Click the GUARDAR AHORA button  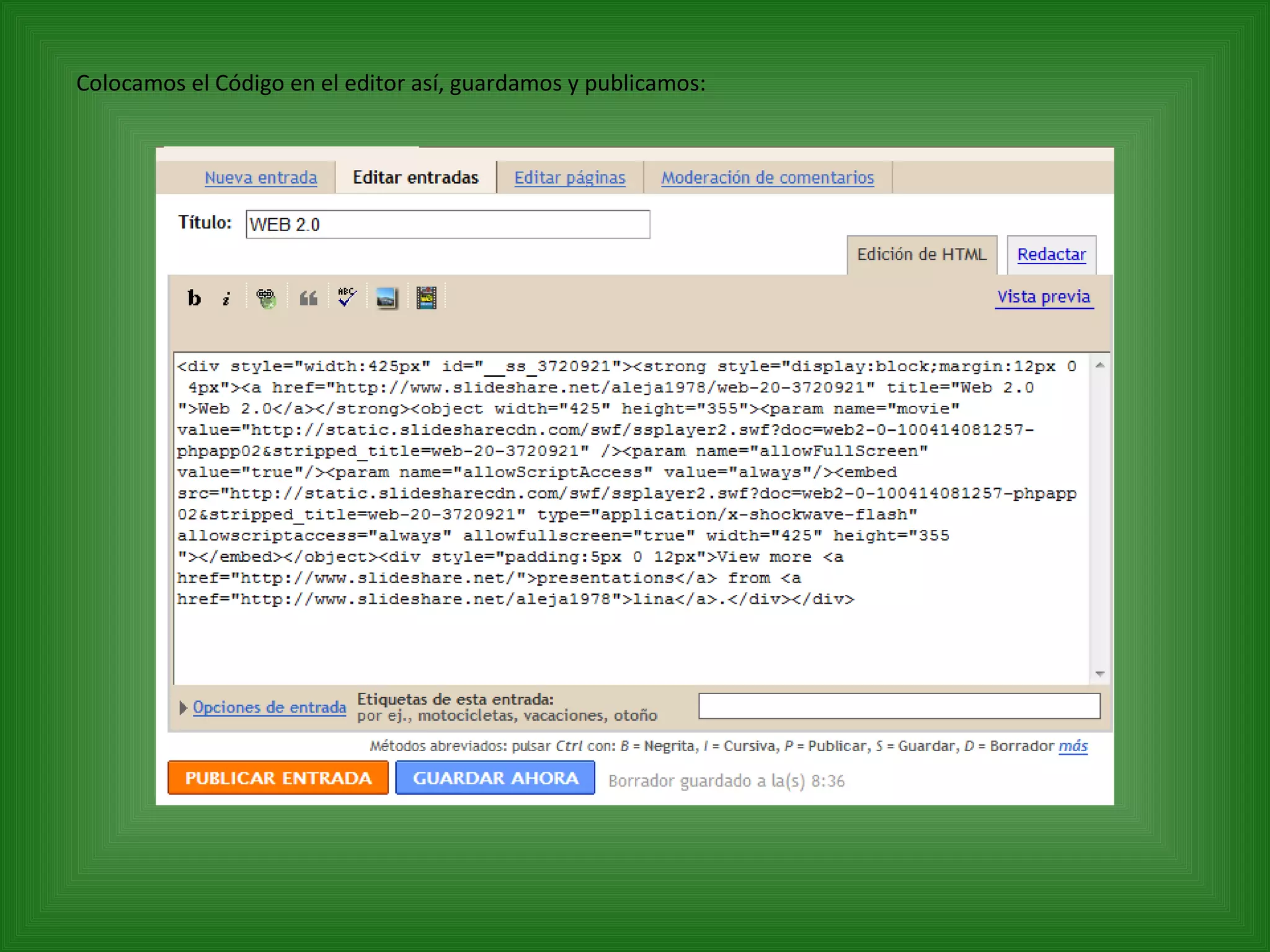(x=495, y=778)
